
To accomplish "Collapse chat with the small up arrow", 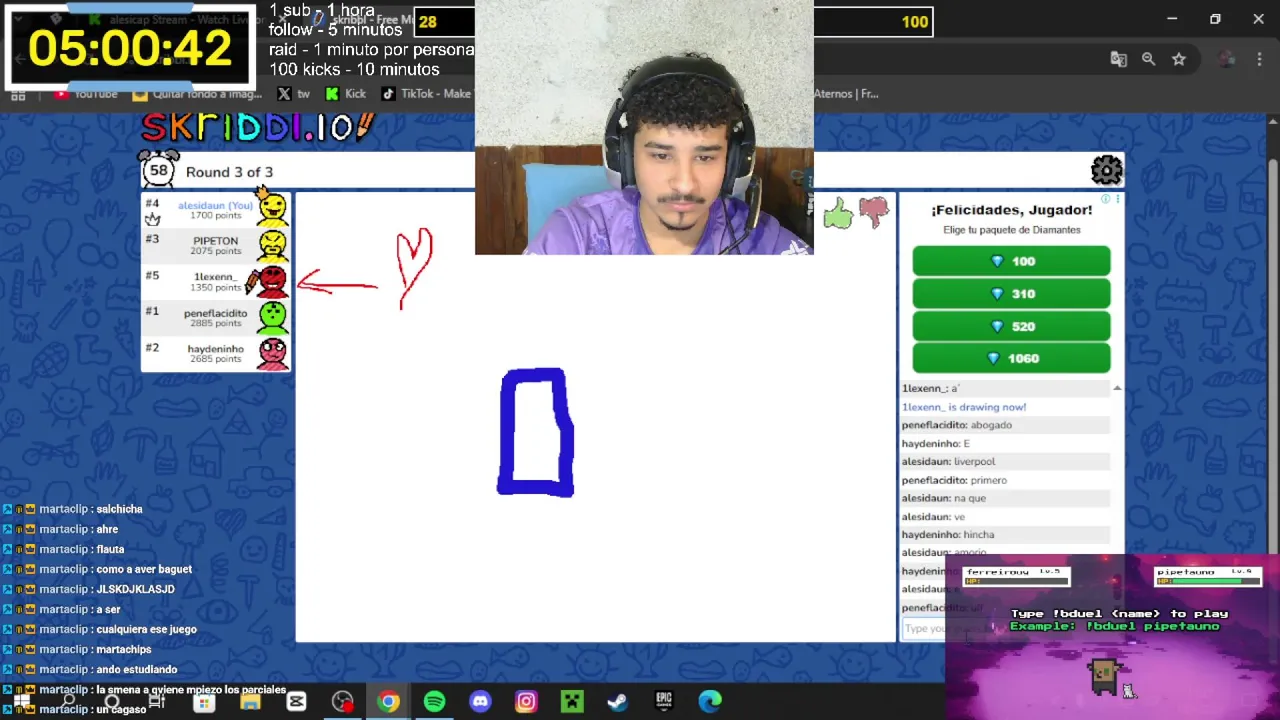I will tap(1117, 388).
